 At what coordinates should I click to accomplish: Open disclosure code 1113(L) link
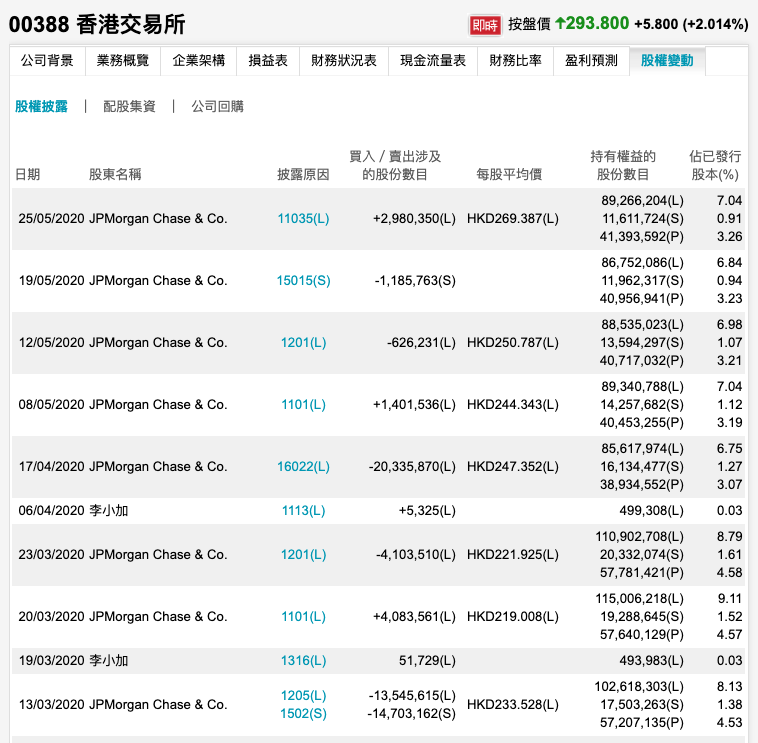pos(303,510)
